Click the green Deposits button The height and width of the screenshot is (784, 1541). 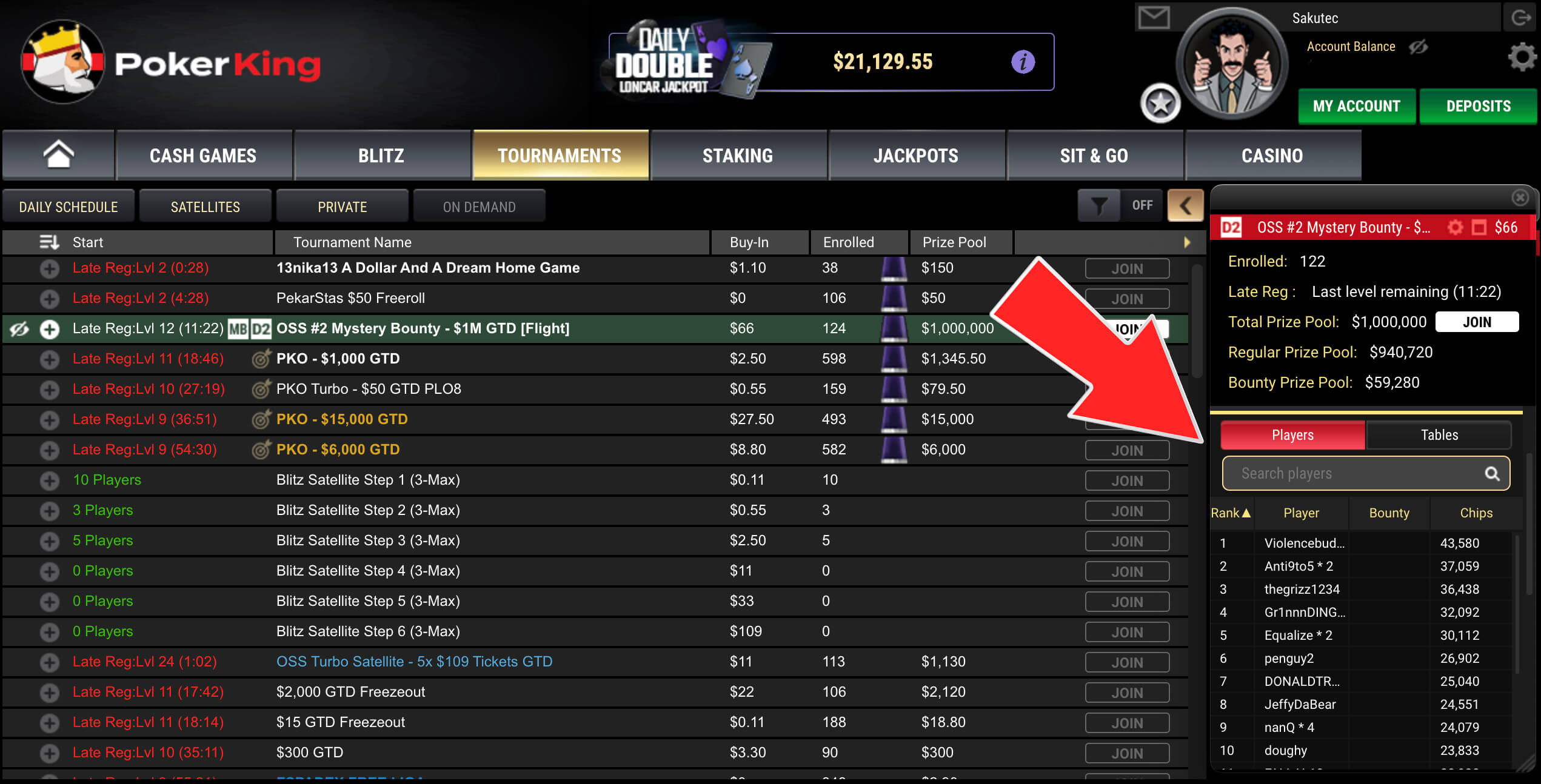click(x=1478, y=106)
